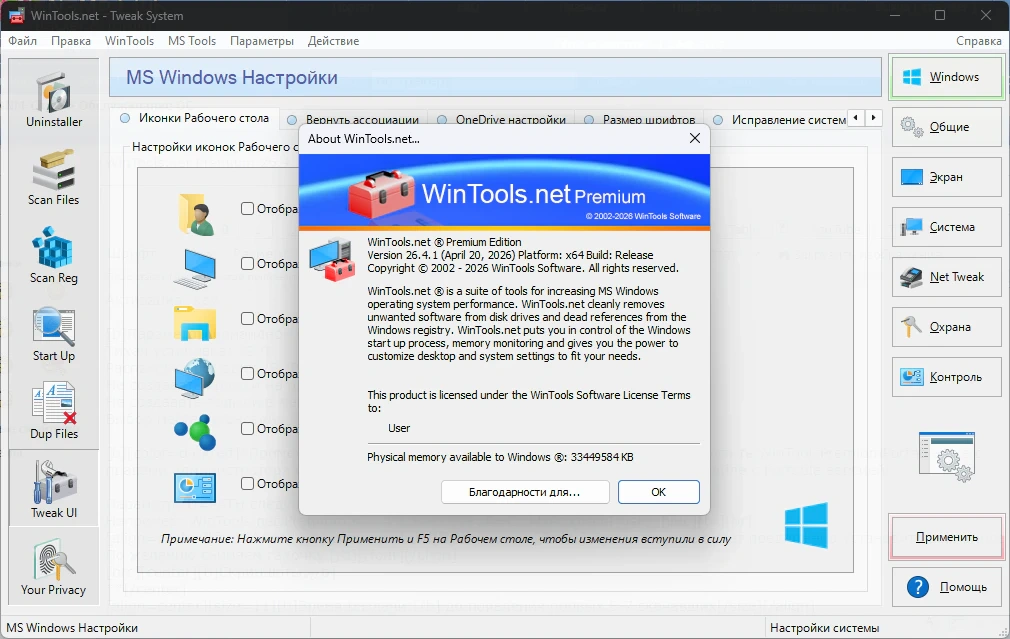The width and height of the screenshot is (1010, 639).
Task: Click the control panel desktop icon
Action: coord(195,488)
